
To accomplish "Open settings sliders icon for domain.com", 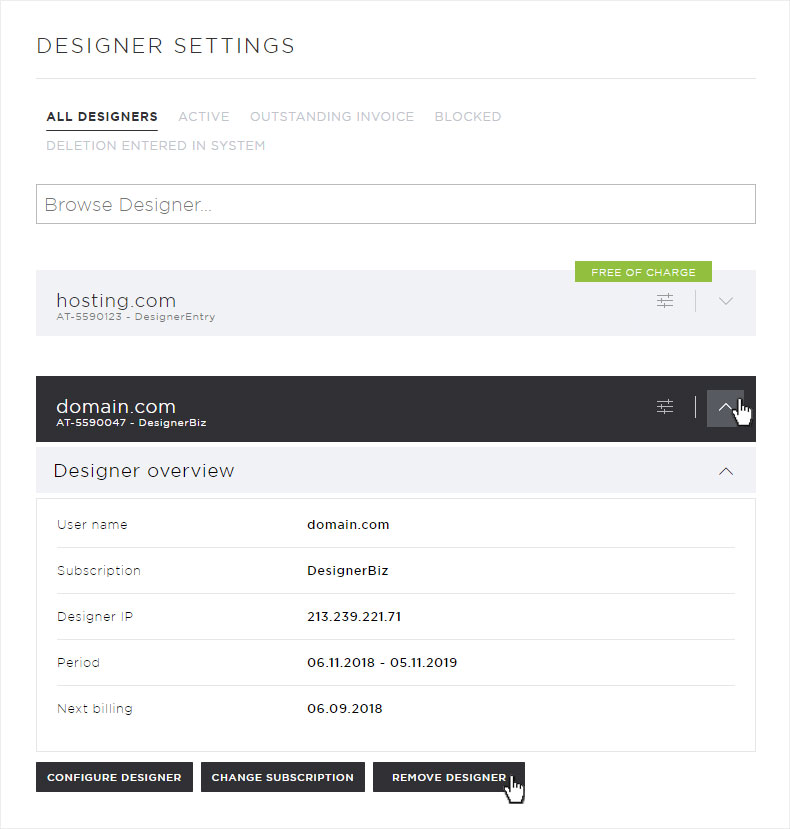I will 665,407.
